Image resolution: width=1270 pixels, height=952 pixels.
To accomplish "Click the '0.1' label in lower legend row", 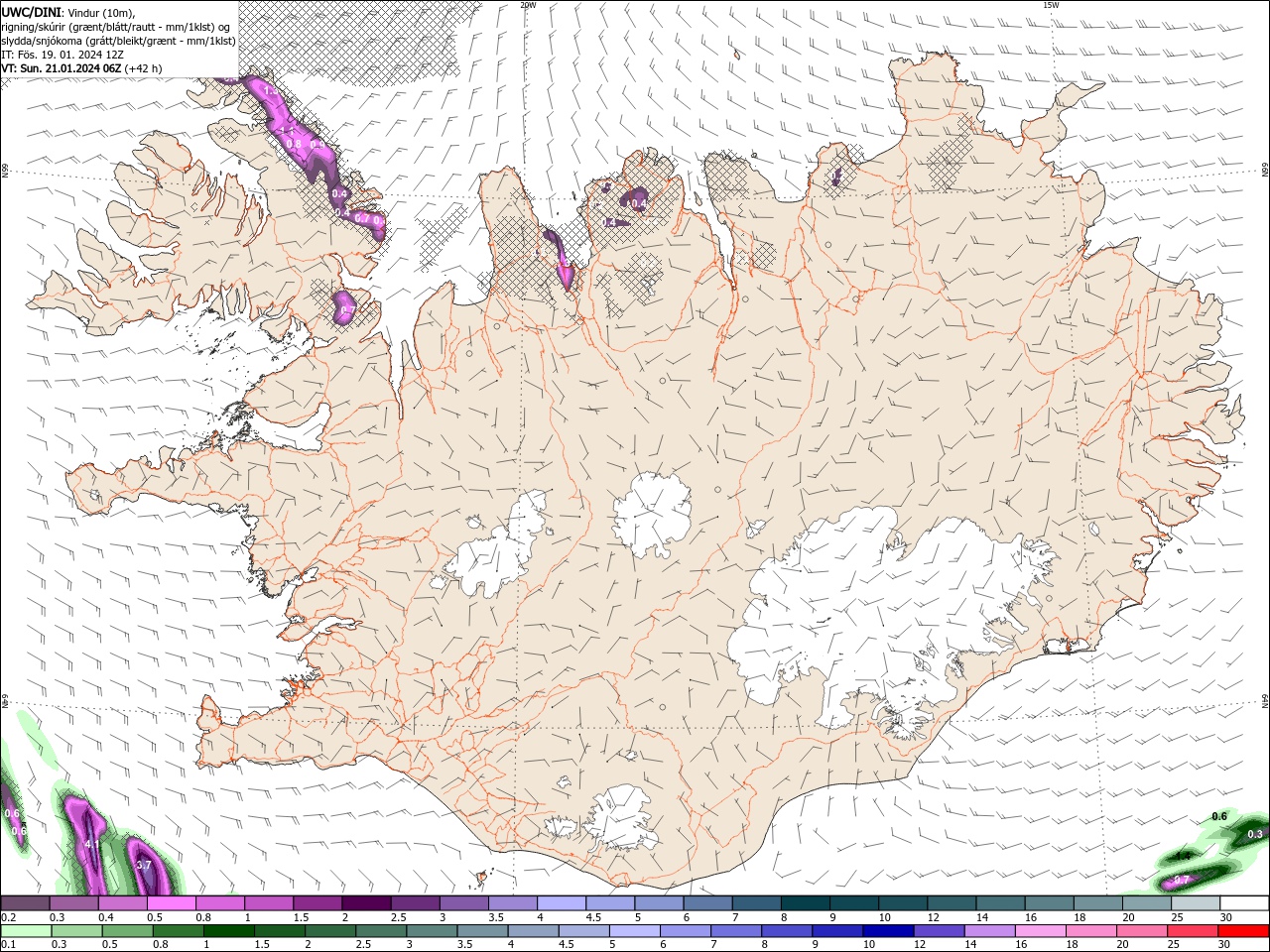I will point(8,945).
